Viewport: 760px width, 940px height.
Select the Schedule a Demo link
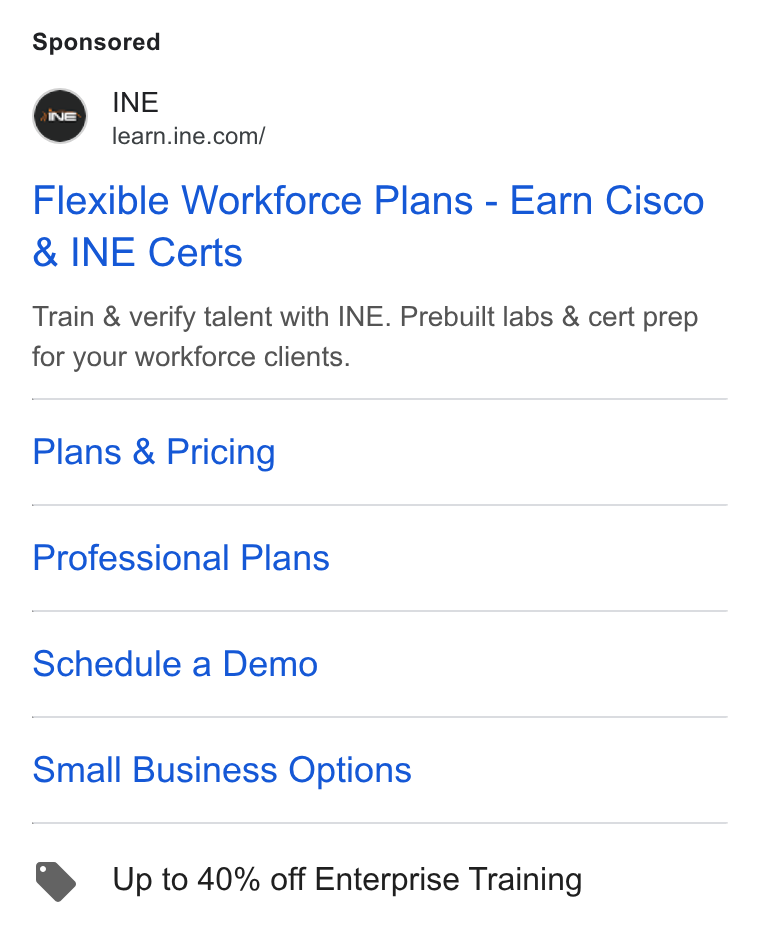175,664
